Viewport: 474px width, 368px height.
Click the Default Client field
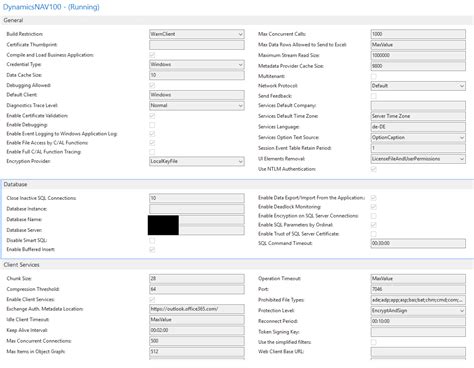197,95
